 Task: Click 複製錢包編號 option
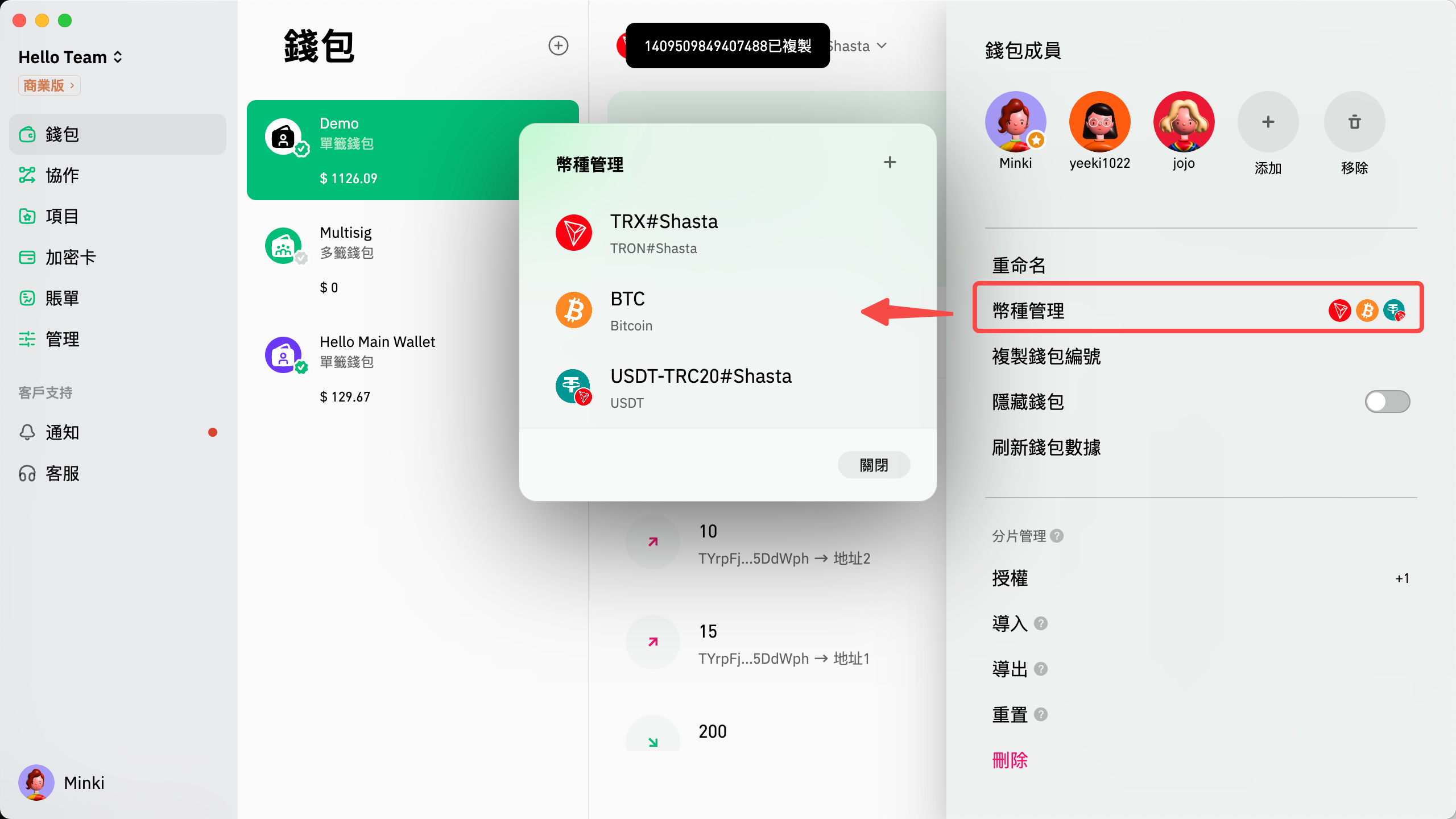[1046, 356]
